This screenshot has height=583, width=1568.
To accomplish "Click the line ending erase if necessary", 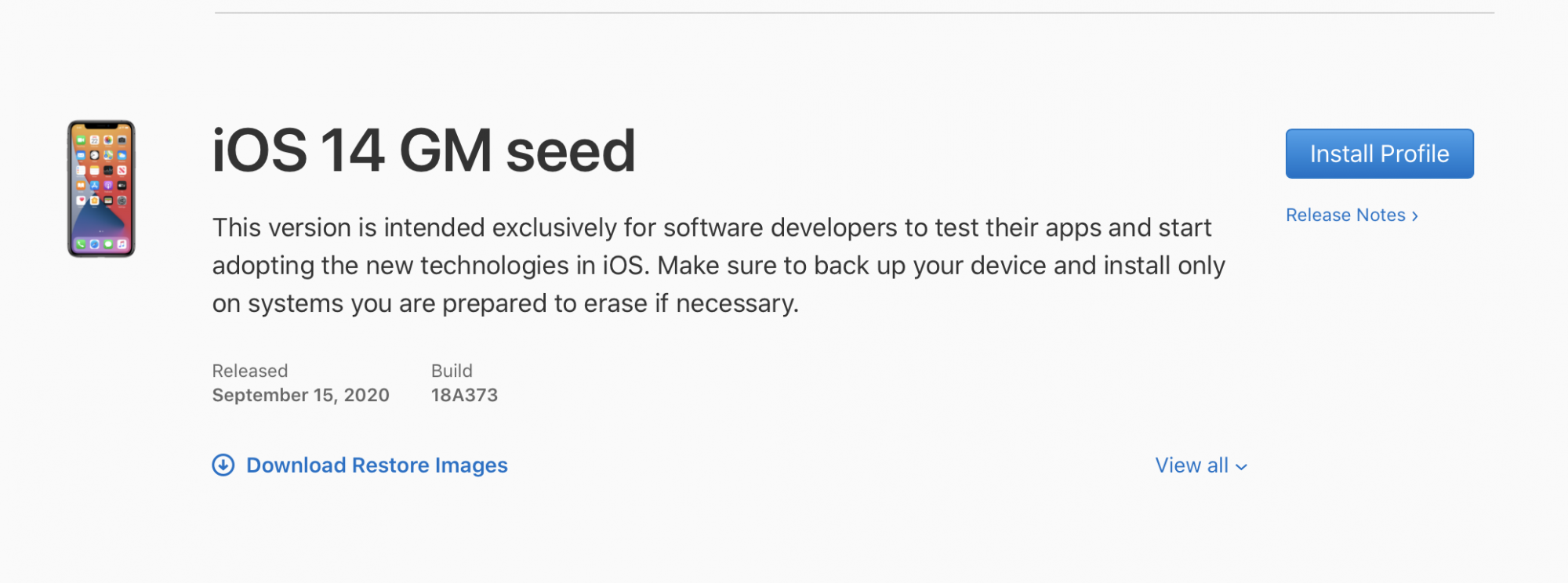I will coord(506,303).
